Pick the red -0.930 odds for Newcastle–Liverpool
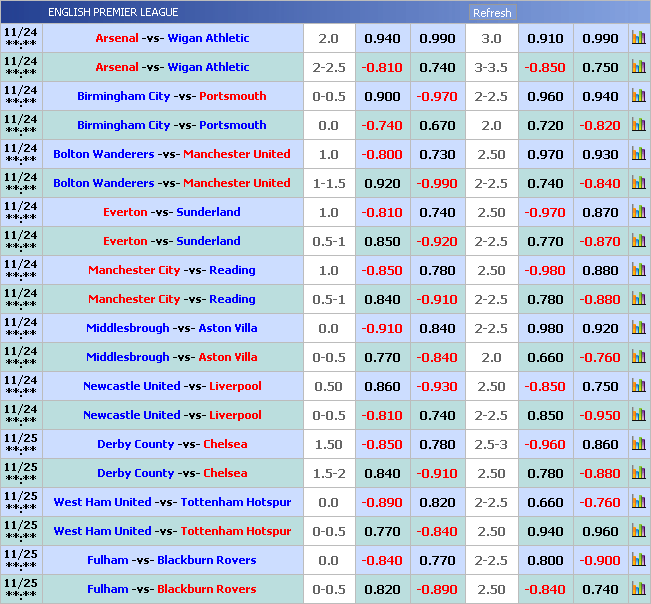 point(437,386)
